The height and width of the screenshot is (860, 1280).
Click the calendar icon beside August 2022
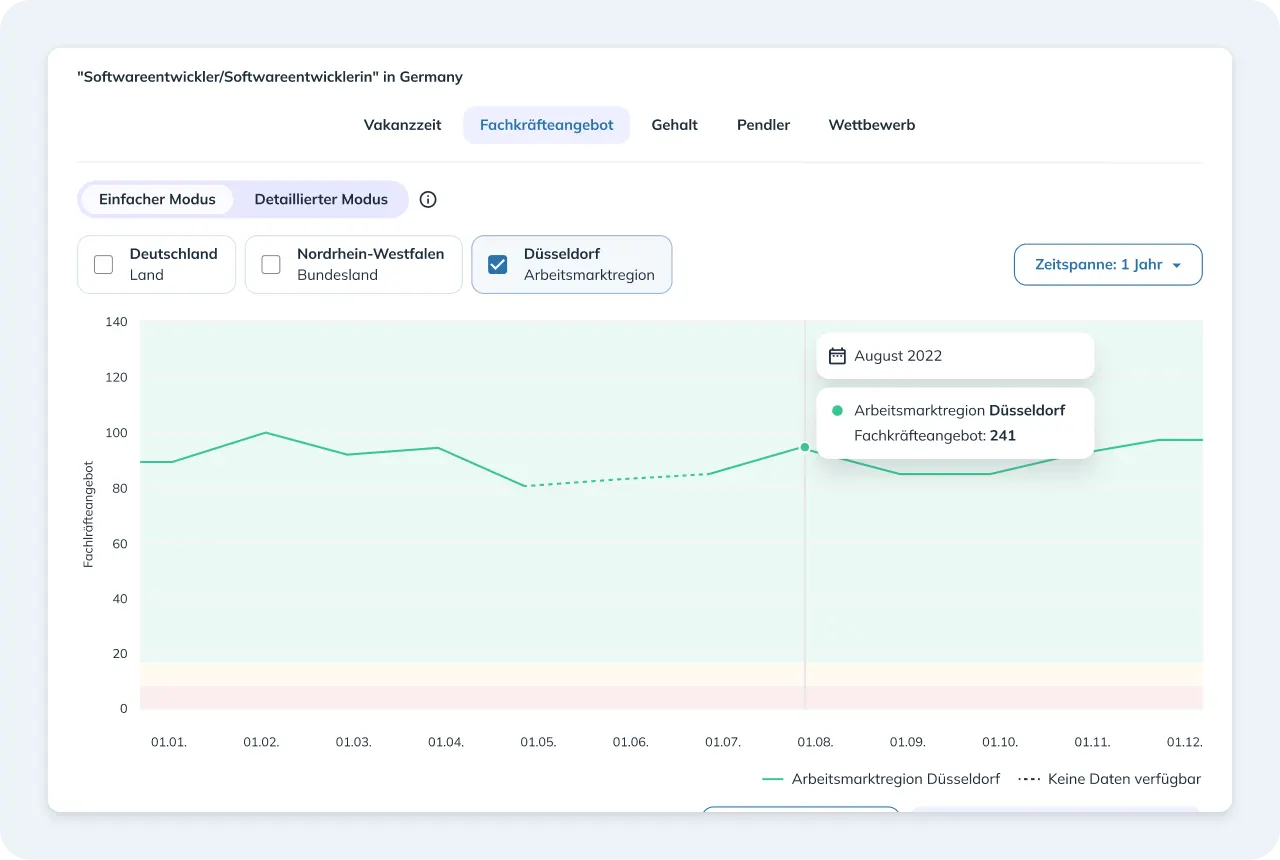point(837,355)
